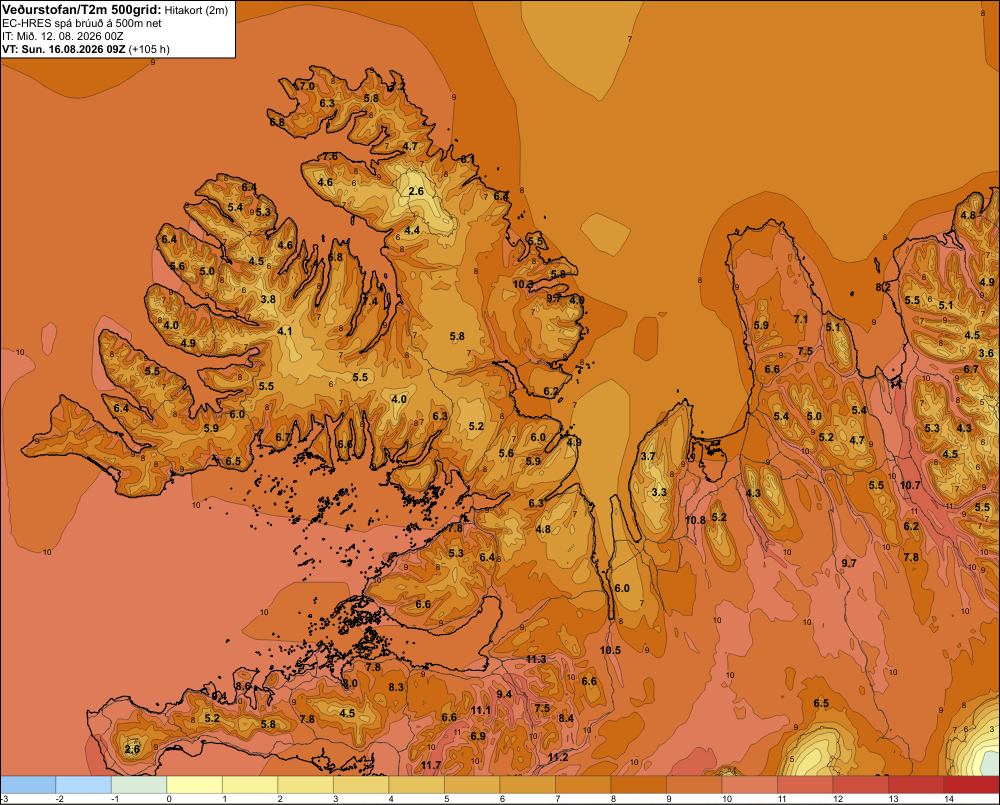Select the 10.8 temperature label near the fjord
Image resolution: width=1000 pixels, height=805 pixels.
pyautogui.click(x=695, y=520)
